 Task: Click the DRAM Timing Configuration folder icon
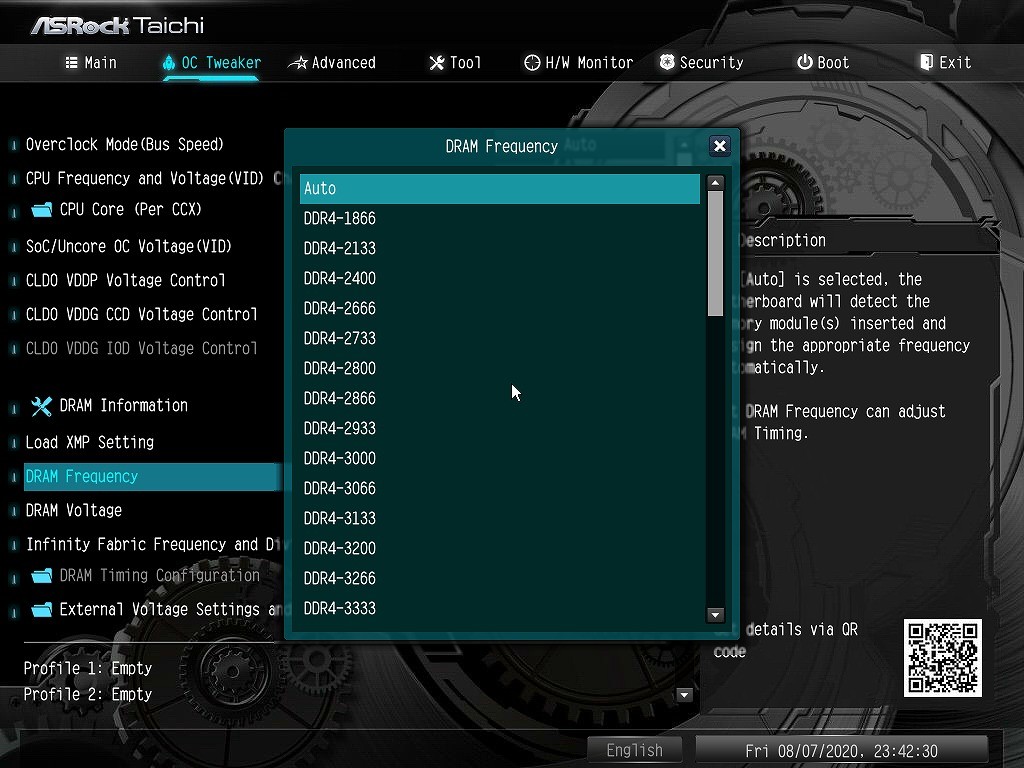coord(42,576)
